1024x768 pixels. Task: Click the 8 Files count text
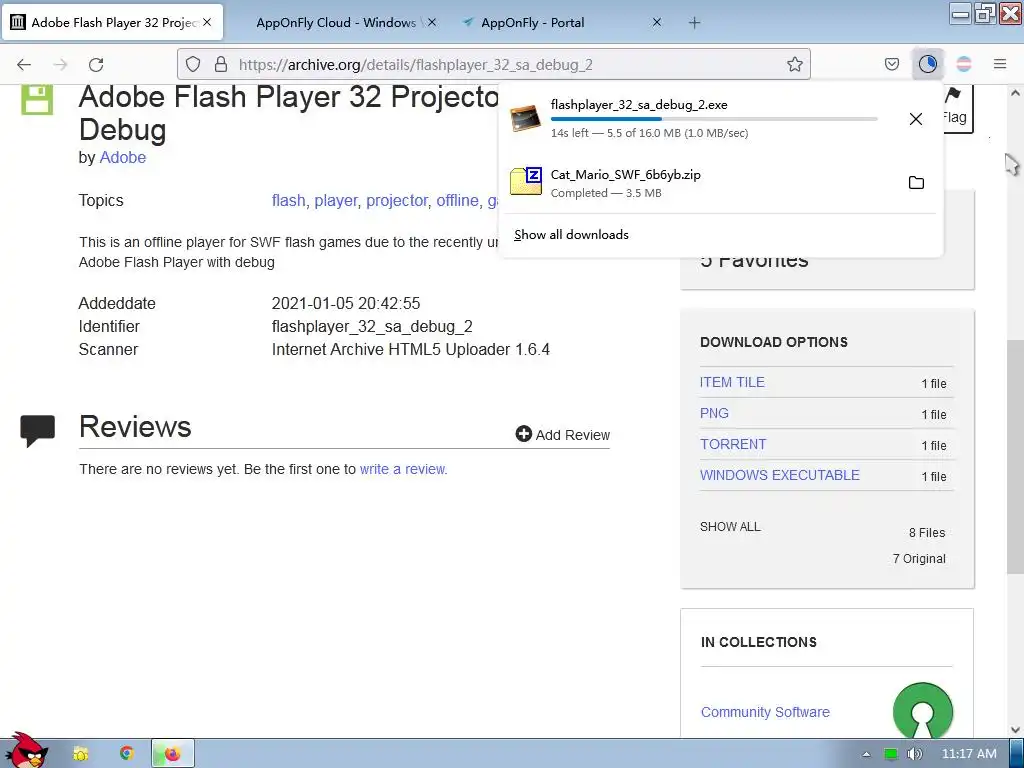pos(927,532)
